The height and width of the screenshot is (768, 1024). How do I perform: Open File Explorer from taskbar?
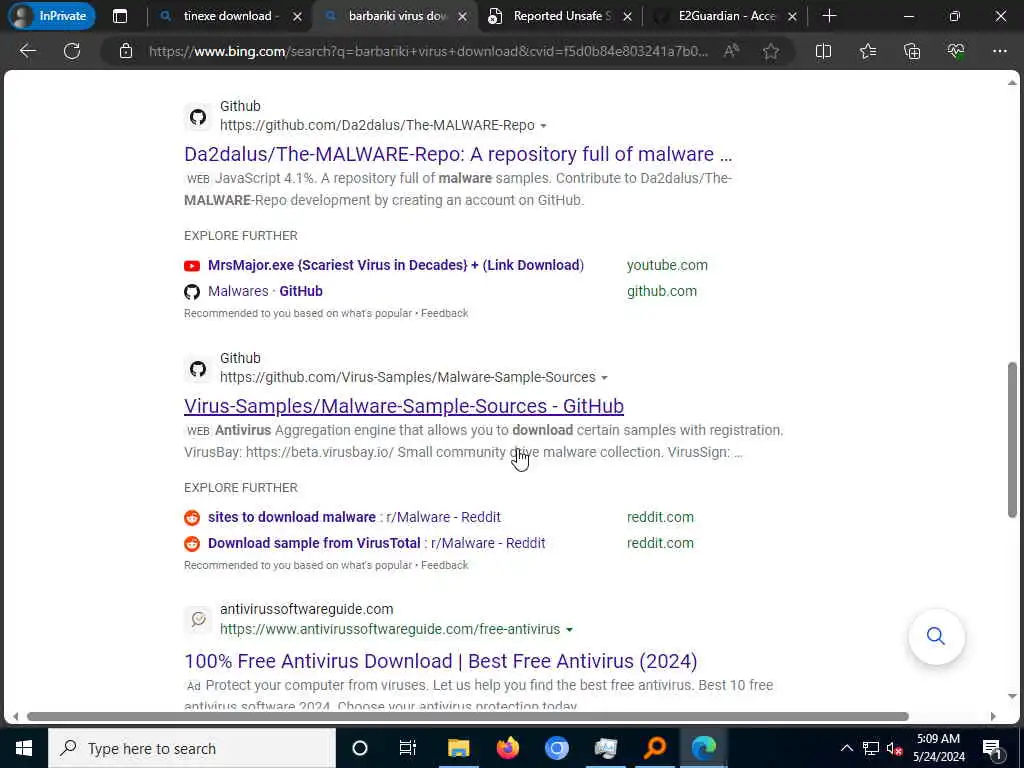(458, 748)
